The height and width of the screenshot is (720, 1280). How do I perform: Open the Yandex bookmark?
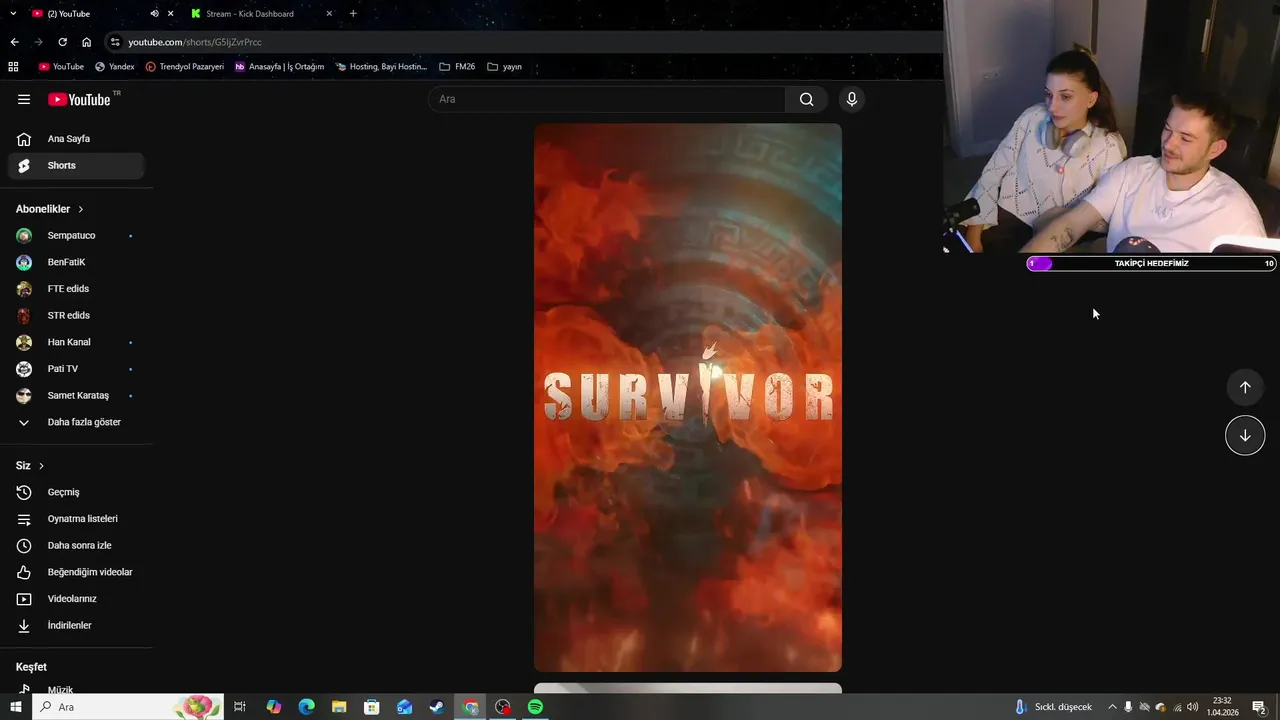pos(114,67)
